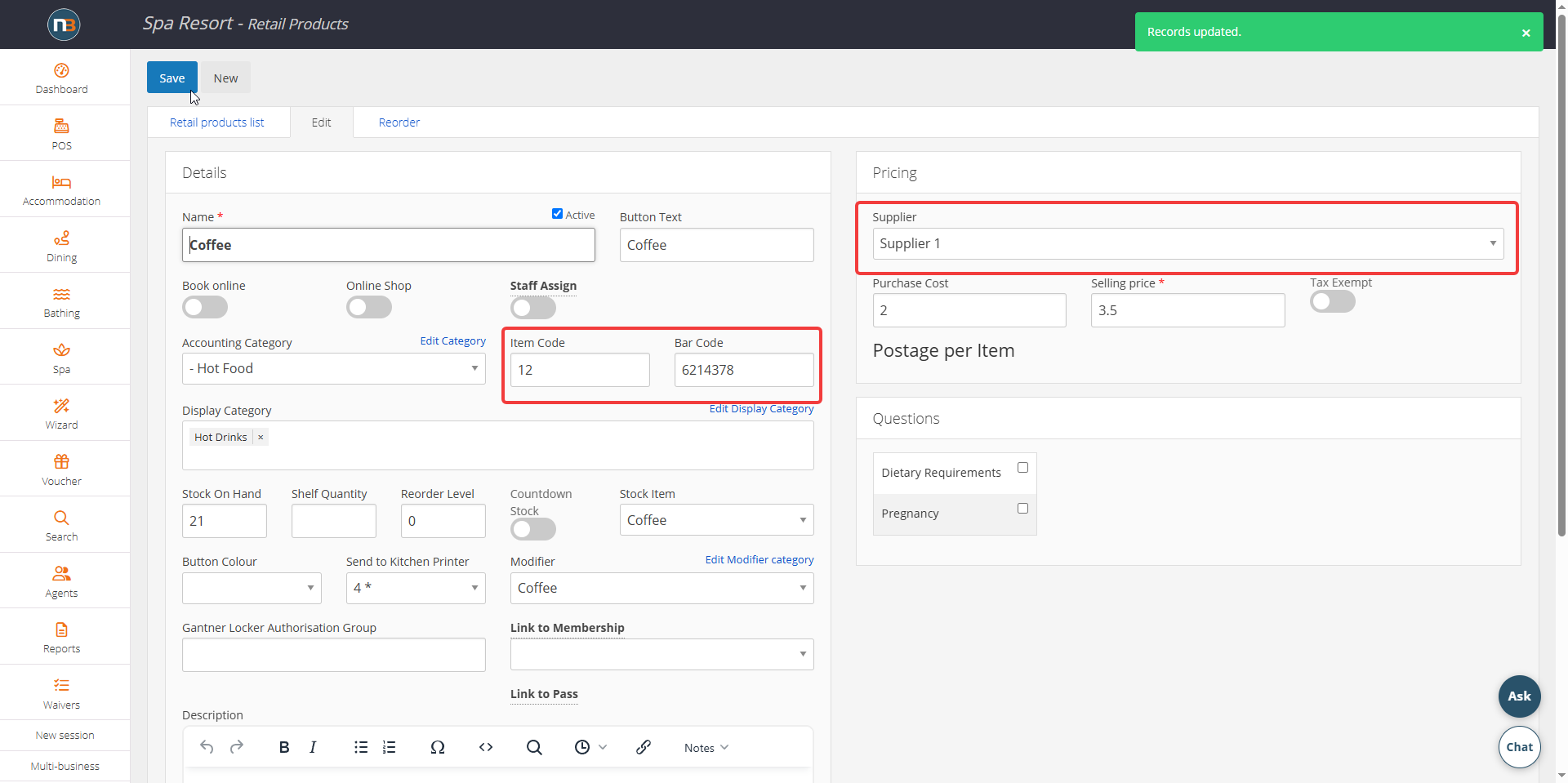The width and height of the screenshot is (1568, 783).
Task: Focus the Purchase Cost field
Action: pyautogui.click(x=969, y=310)
